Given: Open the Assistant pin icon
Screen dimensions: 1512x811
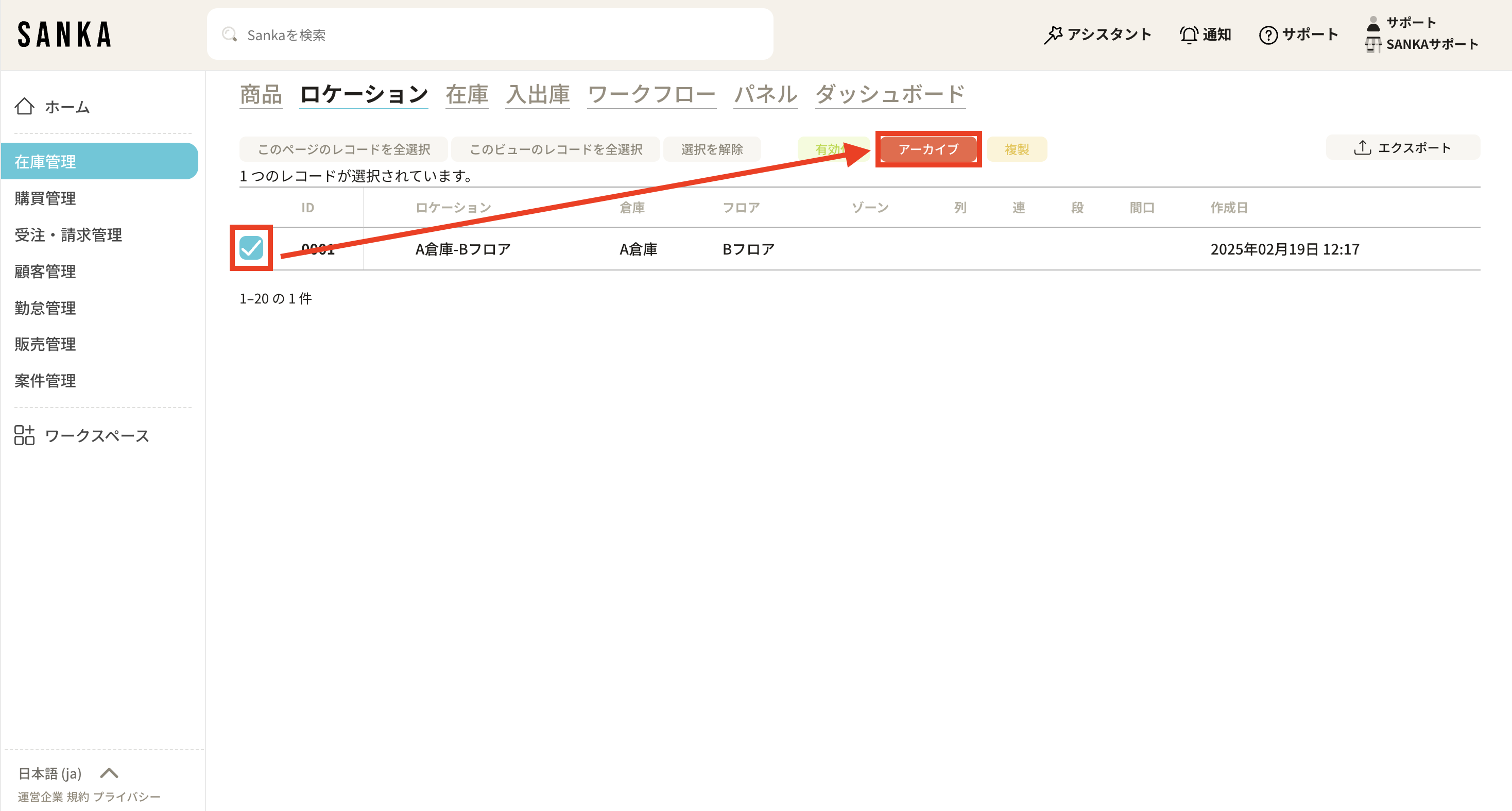Looking at the screenshot, I should [1053, 35].
